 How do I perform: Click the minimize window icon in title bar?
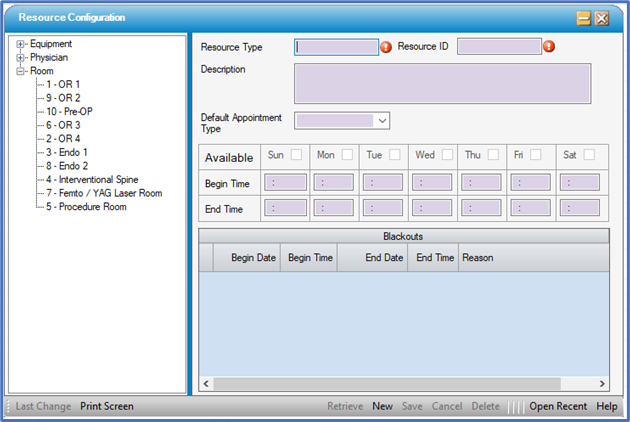[x=583, y=18]
